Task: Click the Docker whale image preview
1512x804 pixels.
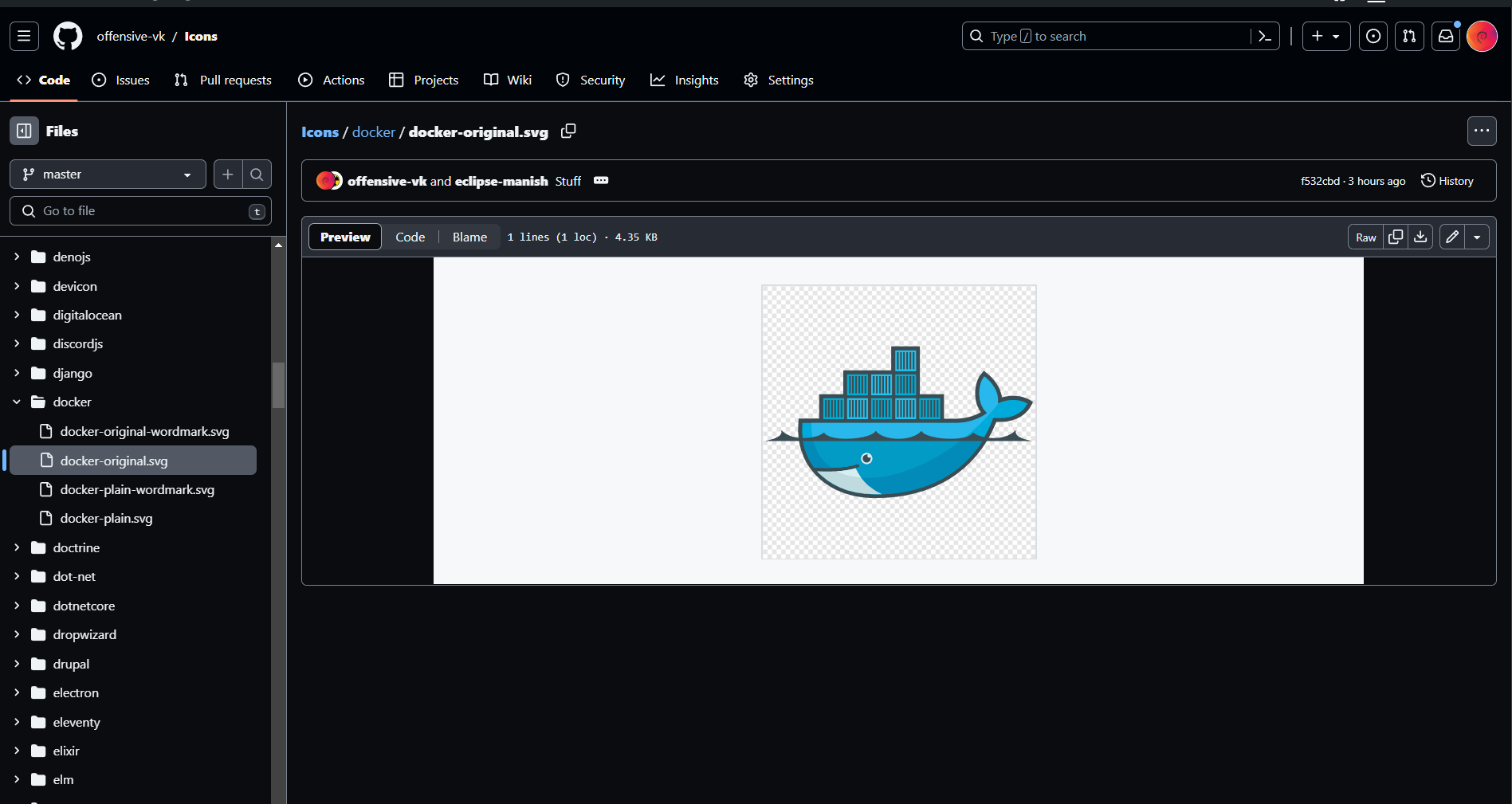Action: point(899,422)
